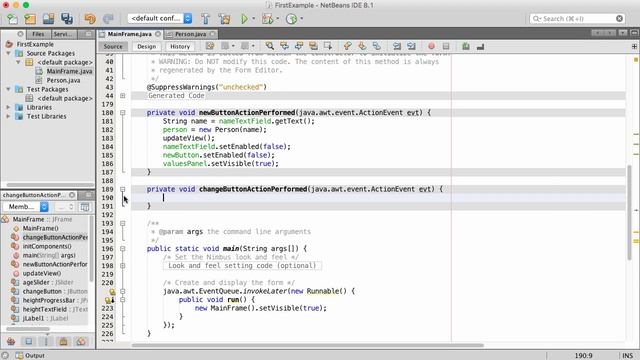Switch to Design view
Viewport: 640px width, 360px height.
tap(147, 47)
